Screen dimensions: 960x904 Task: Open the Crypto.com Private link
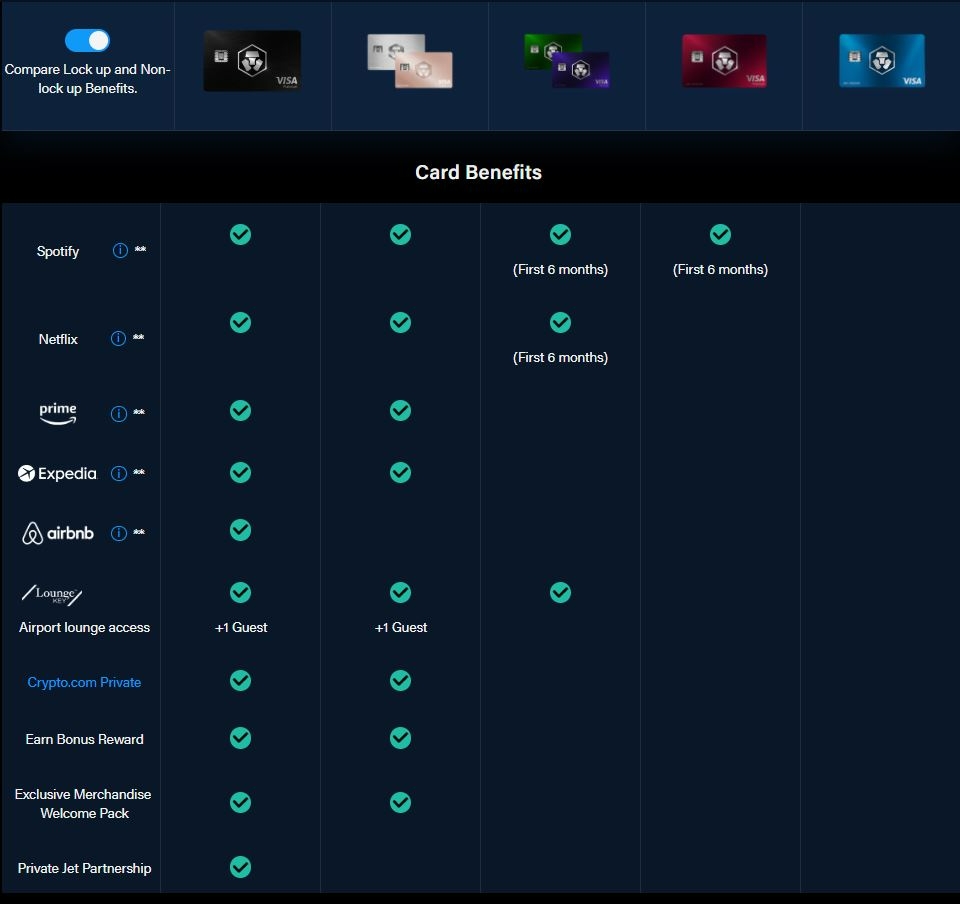pyautogui.click(x=84, y=682)
